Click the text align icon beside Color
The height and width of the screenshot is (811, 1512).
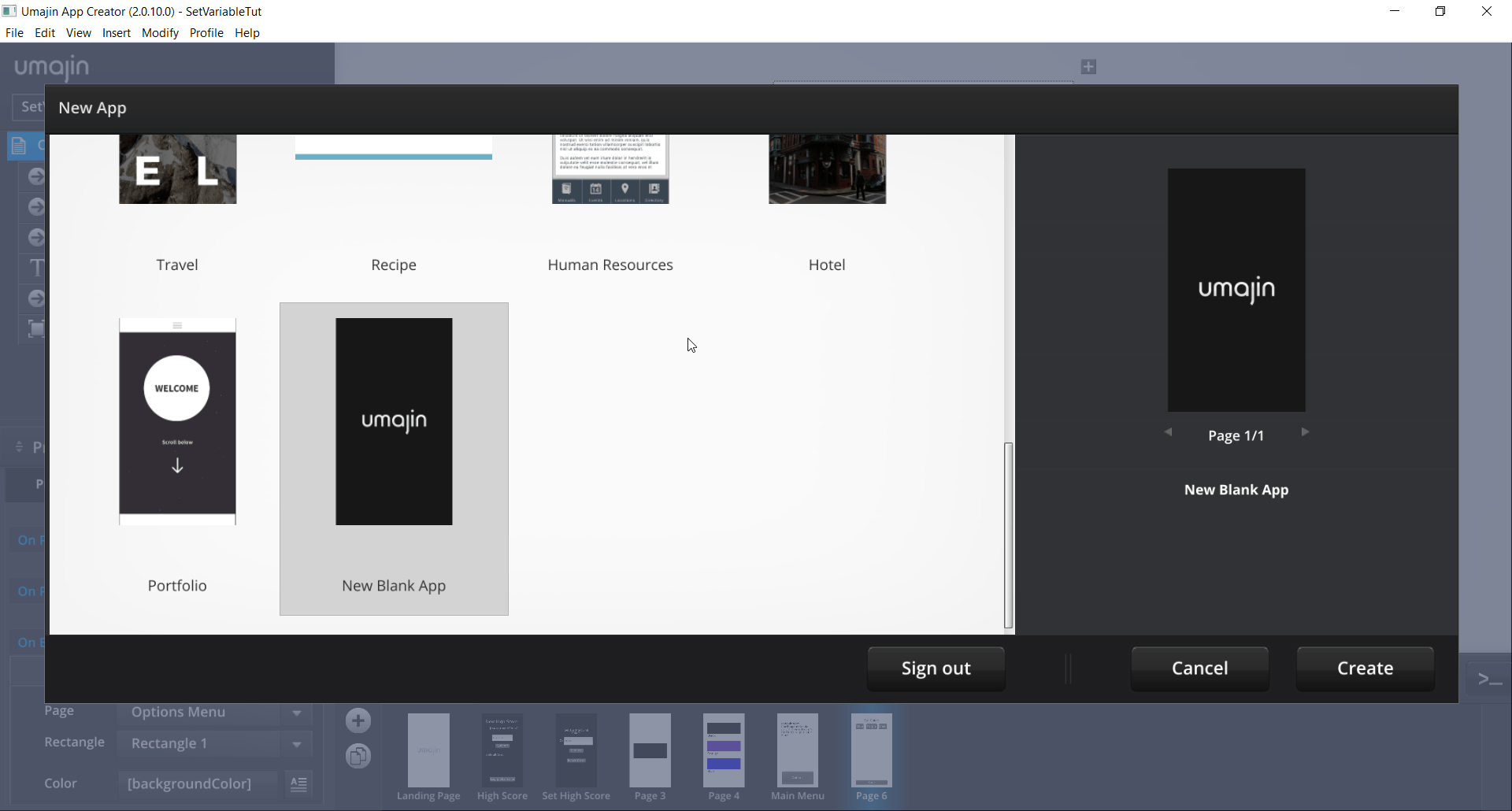click(x=298, y=784)
